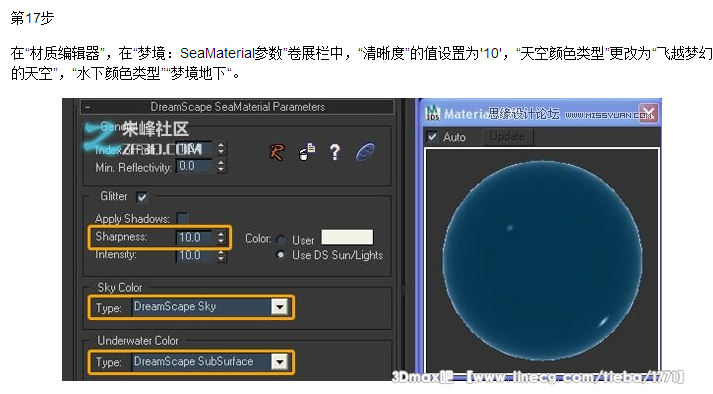Enable the Apply Shadows checkbox
The image size is (713, 394).
coord(182,218)
